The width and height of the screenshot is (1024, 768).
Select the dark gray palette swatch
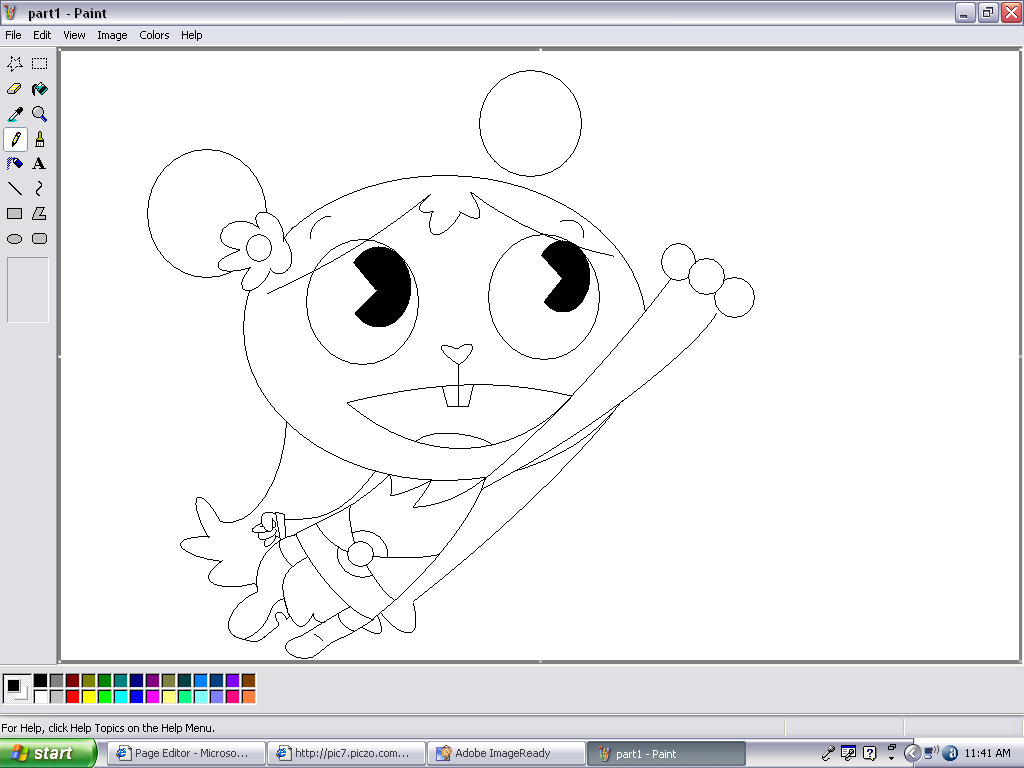pyautogui.click(x=57, y=681)
